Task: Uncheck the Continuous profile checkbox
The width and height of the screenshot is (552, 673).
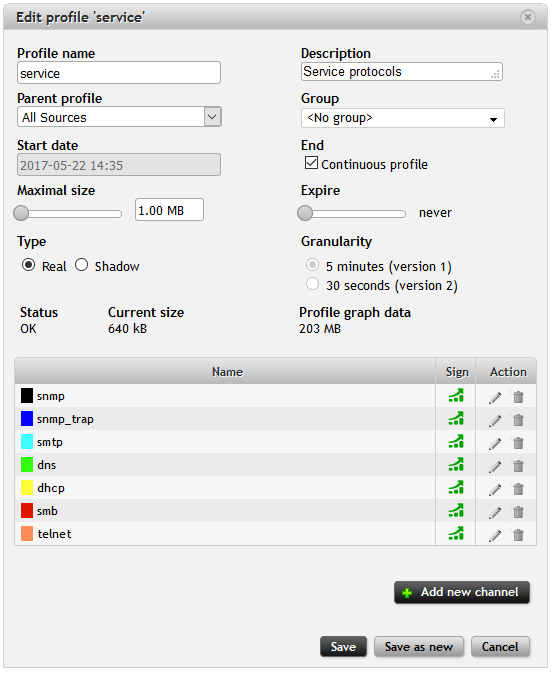Action: (x=311, y=163)
